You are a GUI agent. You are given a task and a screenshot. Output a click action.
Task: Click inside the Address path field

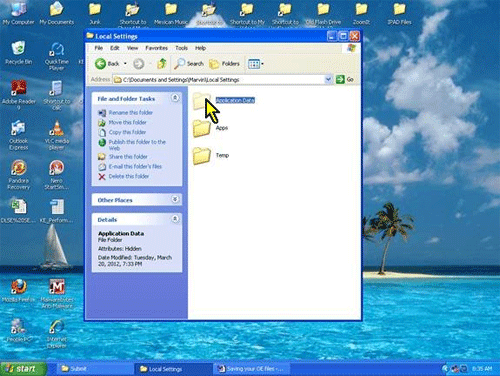pos(218,80)
